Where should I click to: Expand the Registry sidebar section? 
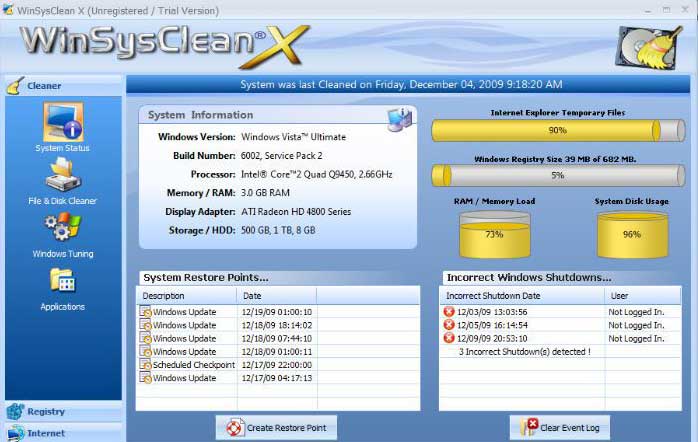click(62, 411)
